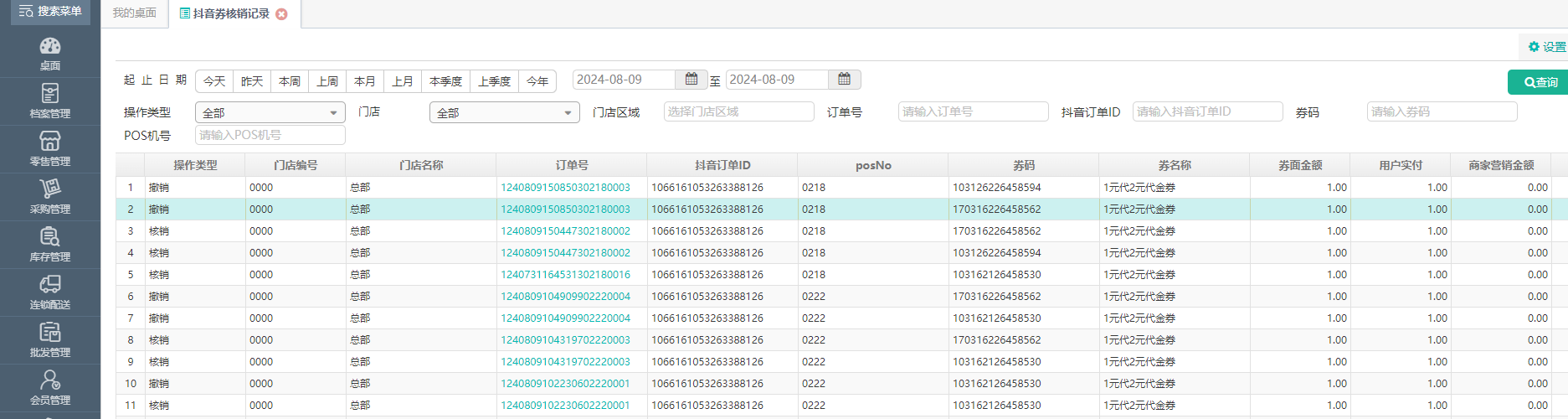Sort by 券名称 column header

pyautogui.click(x=1175, y=165)
